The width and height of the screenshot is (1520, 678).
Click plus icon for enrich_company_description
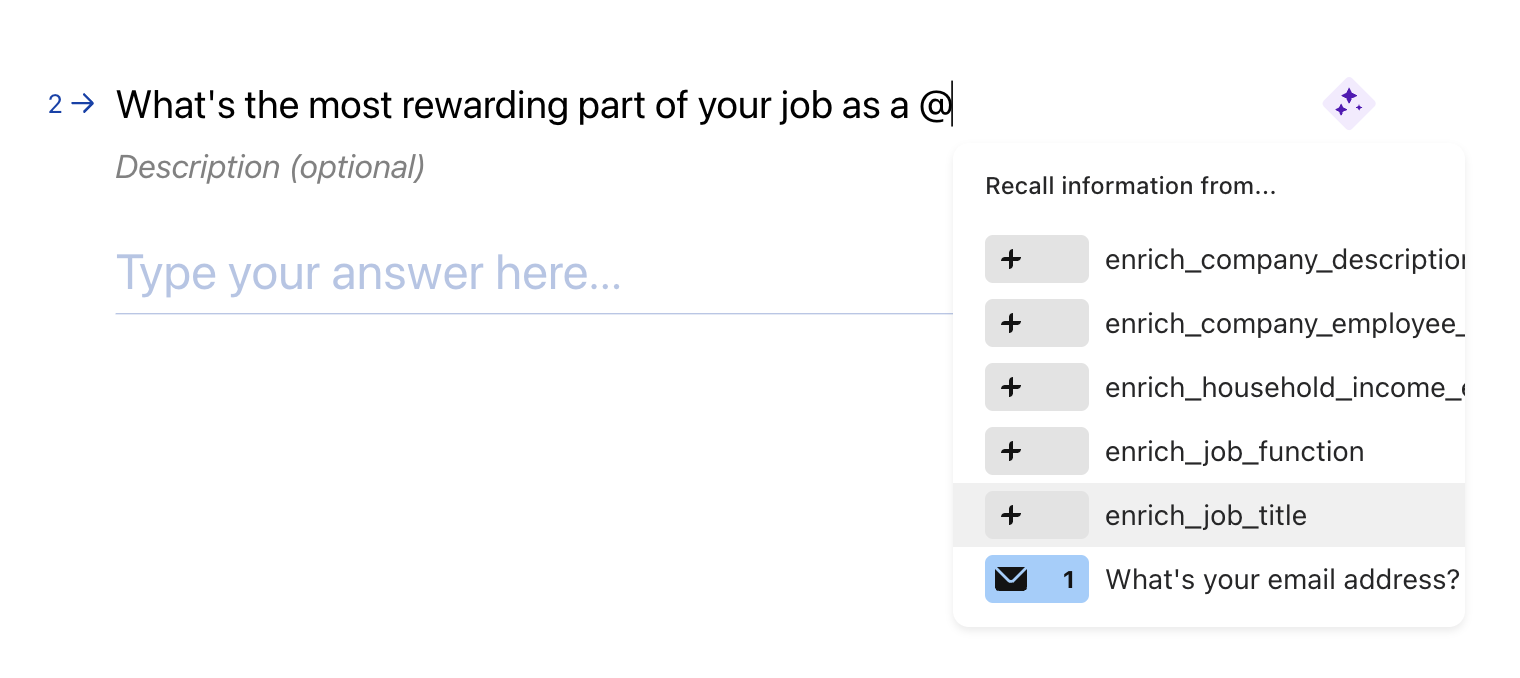click(1011, 259)
